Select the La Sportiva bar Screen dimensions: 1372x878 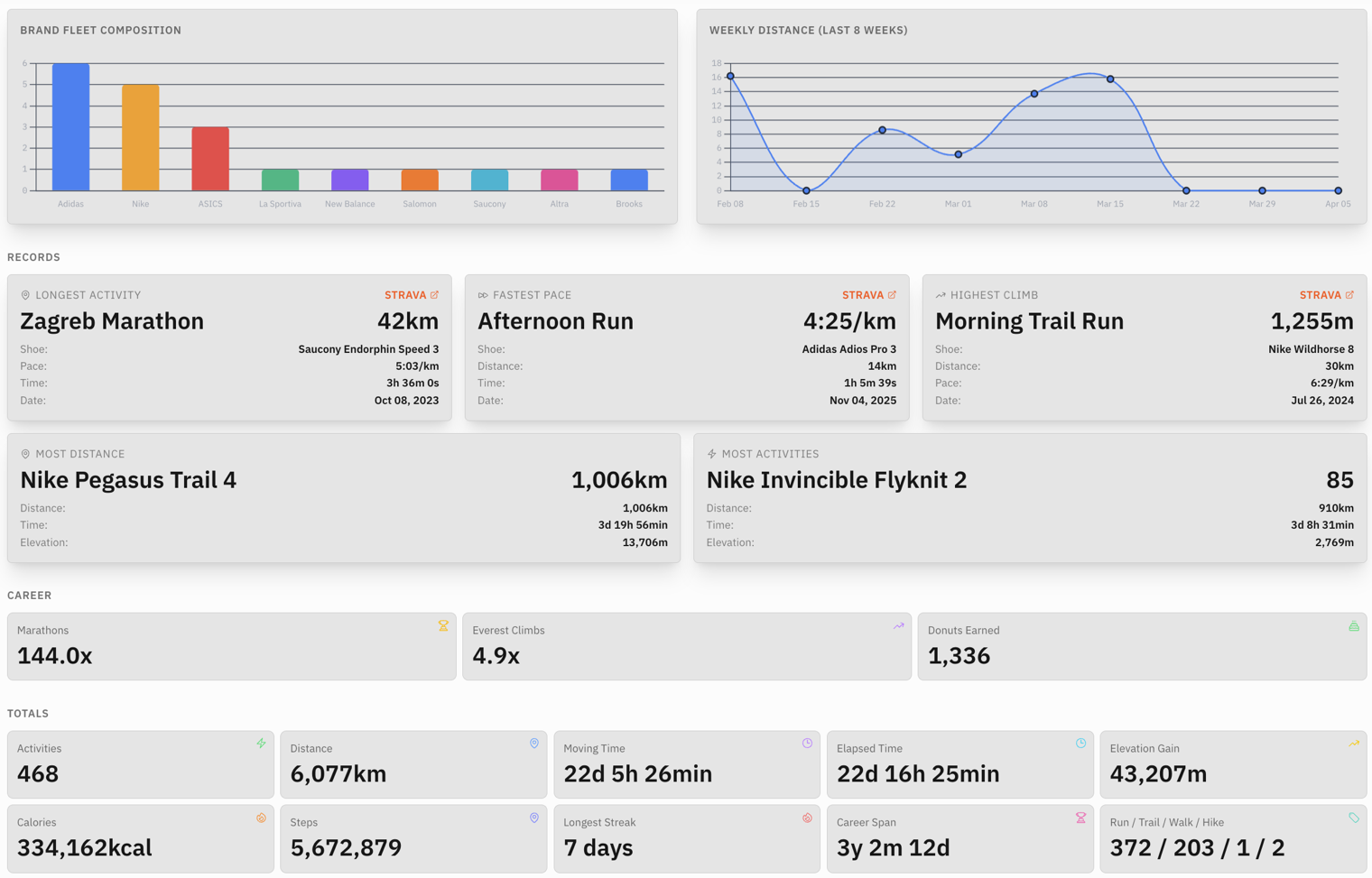tap(280, 180)
